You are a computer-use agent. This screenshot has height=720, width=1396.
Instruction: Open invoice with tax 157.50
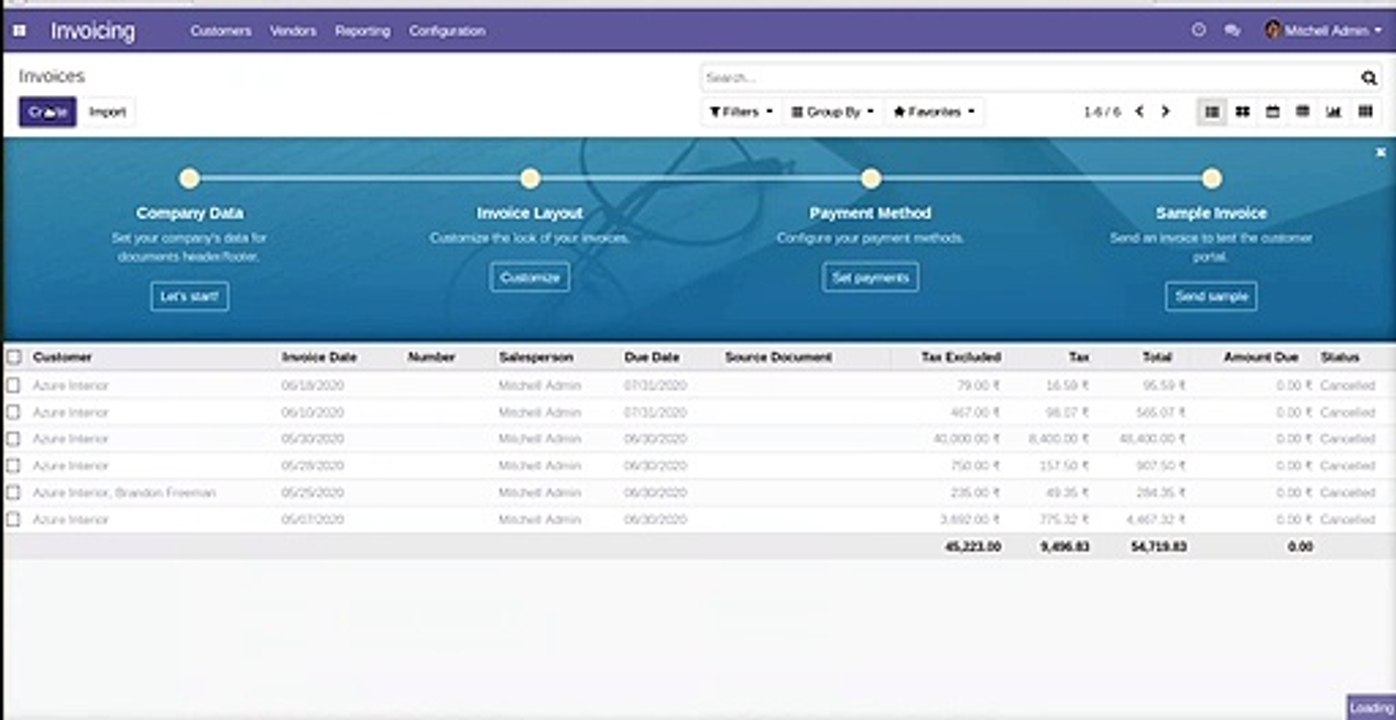click(698, 466)
